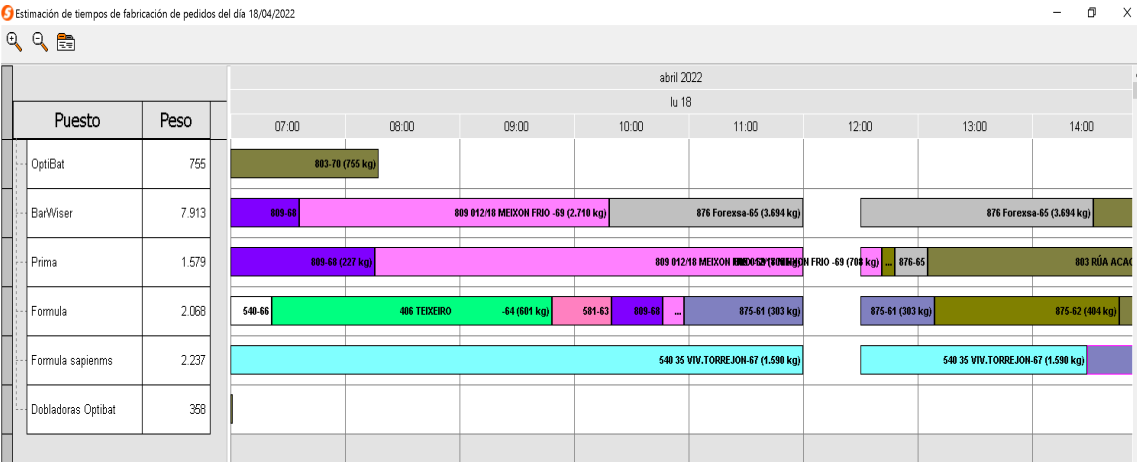Viewport: 1137px width, 464px height.
Task: Click the first gray 876 Forexsa-65 bar
Action: click(706, 213)
